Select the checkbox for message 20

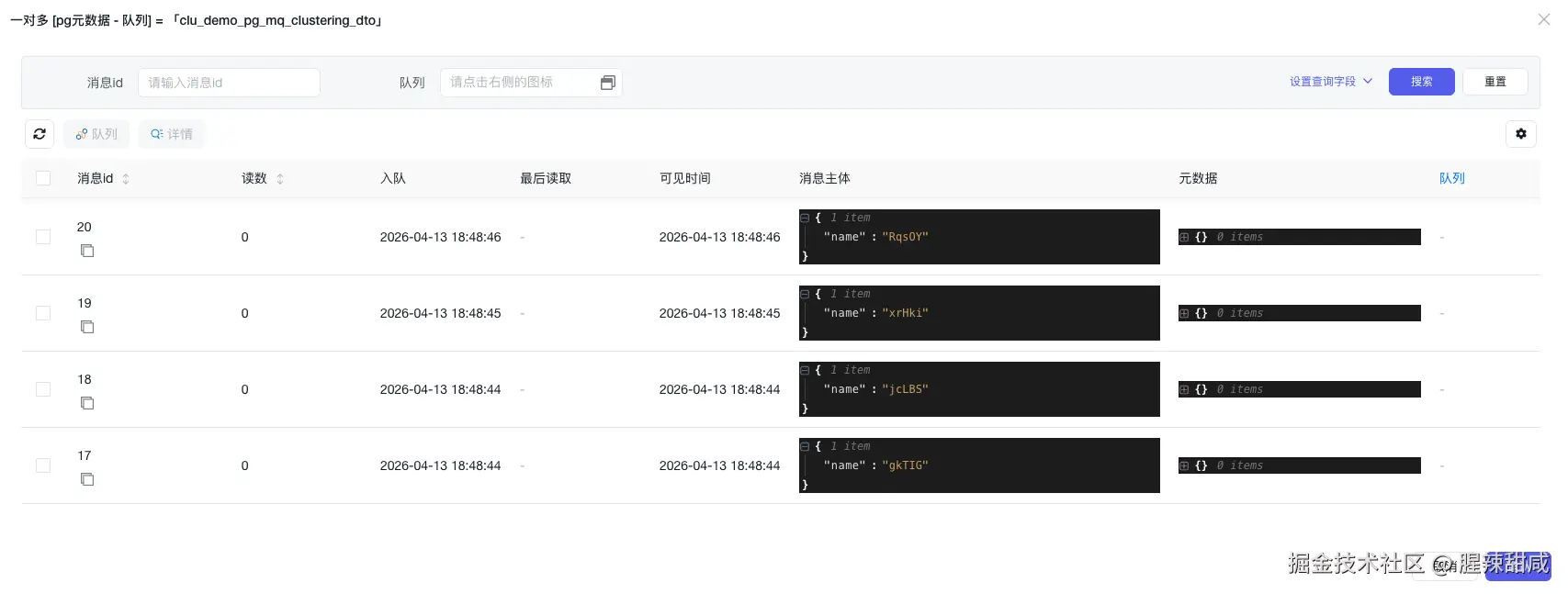(x=43, y=237)
